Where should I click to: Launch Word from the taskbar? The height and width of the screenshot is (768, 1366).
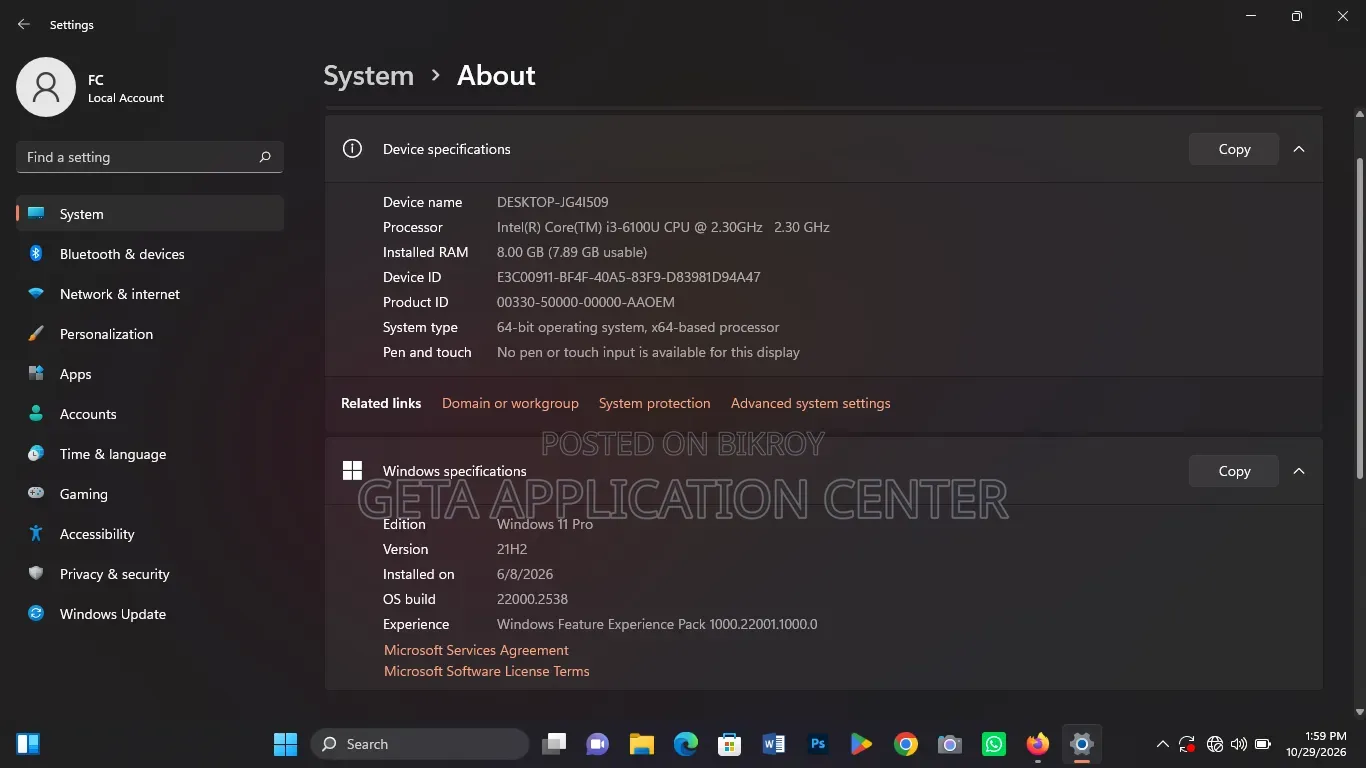[773, 744]
